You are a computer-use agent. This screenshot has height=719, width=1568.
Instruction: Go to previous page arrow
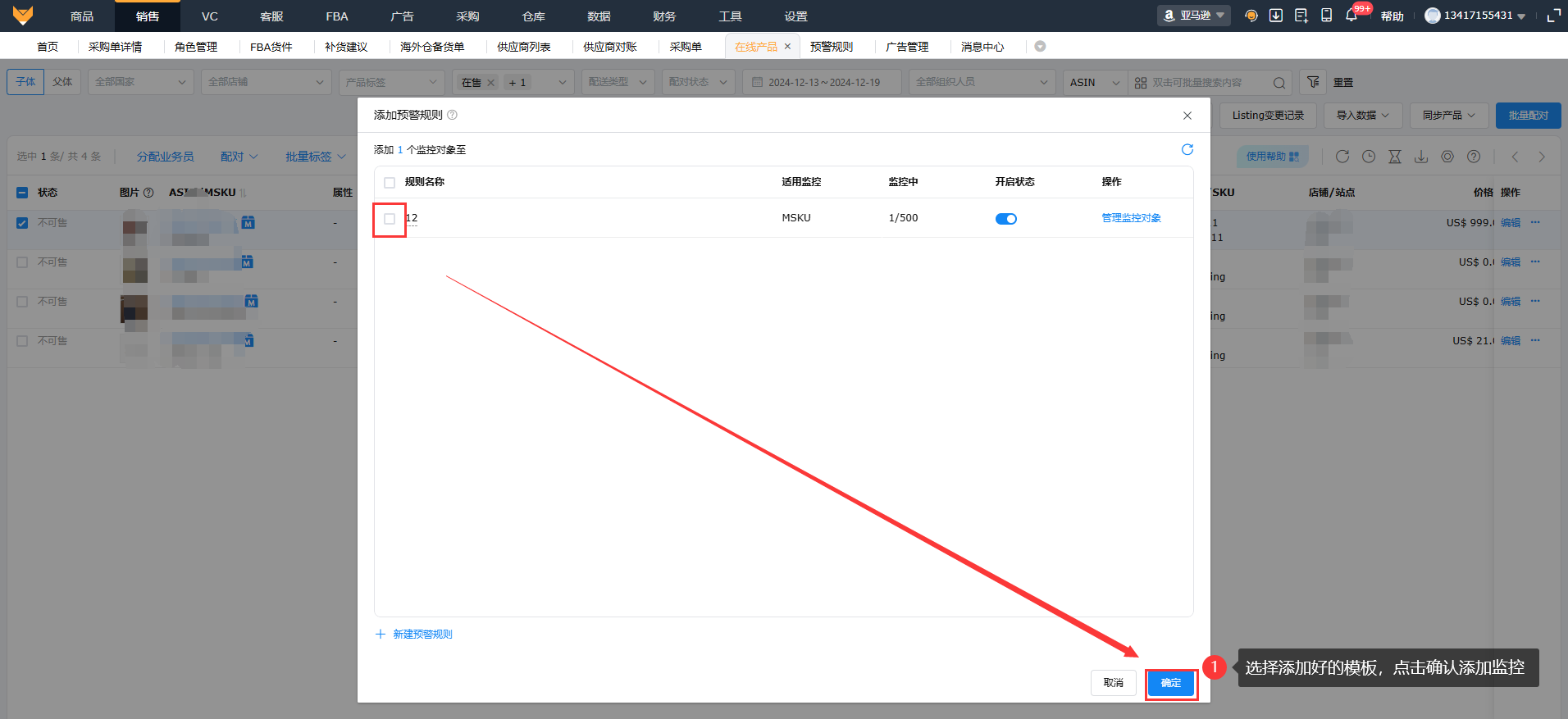tap(1516, 157)
